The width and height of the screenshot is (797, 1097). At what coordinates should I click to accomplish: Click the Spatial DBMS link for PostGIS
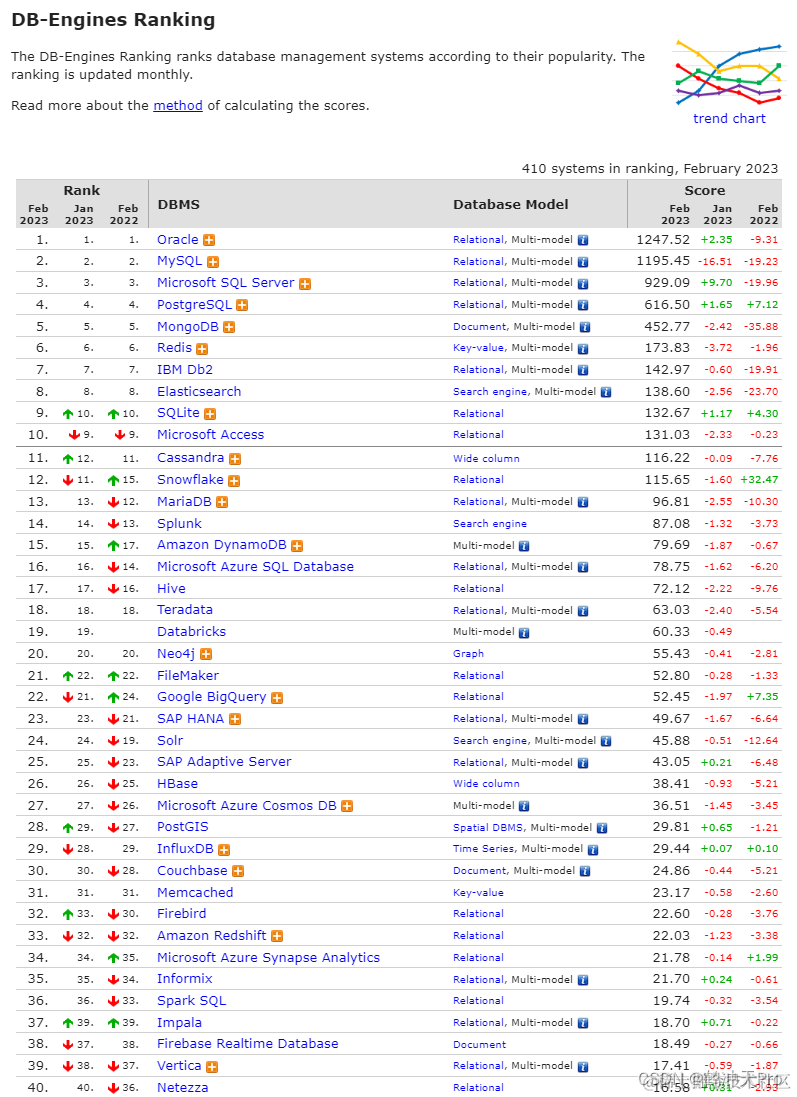coord(488,828)
